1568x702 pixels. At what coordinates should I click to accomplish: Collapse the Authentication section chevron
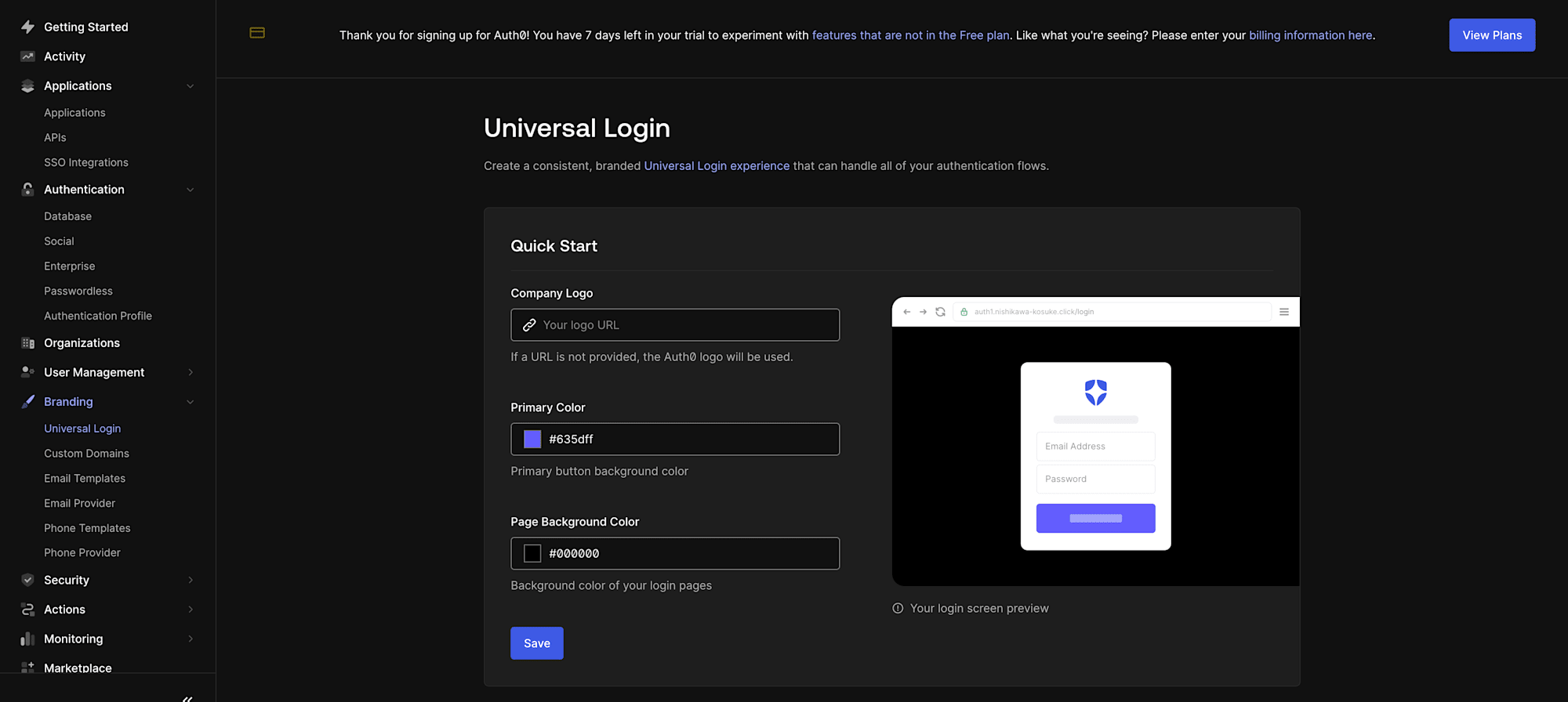point(190,190)
